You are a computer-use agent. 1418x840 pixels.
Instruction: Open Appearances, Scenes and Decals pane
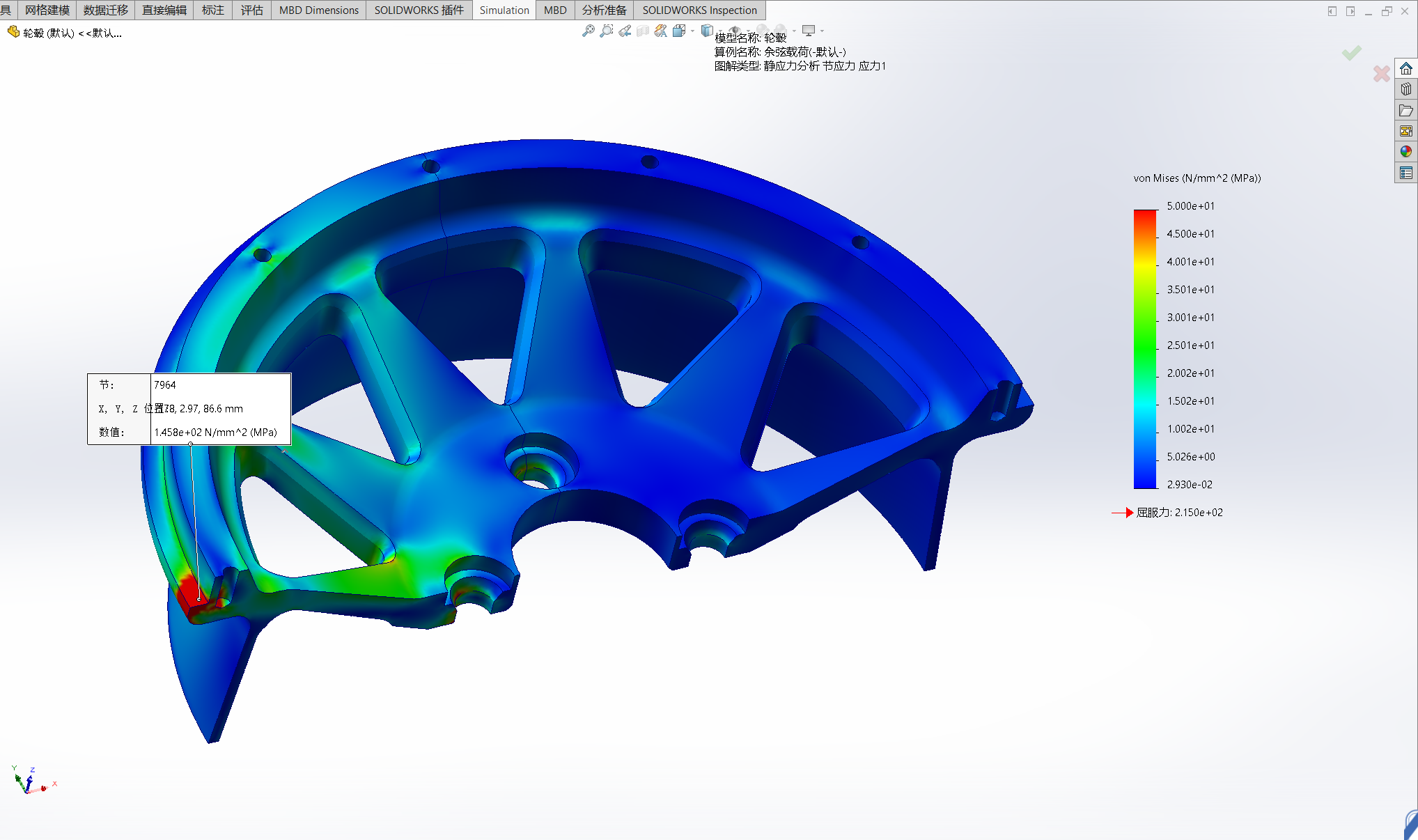pyautogui.click(x=1406, y=152)
